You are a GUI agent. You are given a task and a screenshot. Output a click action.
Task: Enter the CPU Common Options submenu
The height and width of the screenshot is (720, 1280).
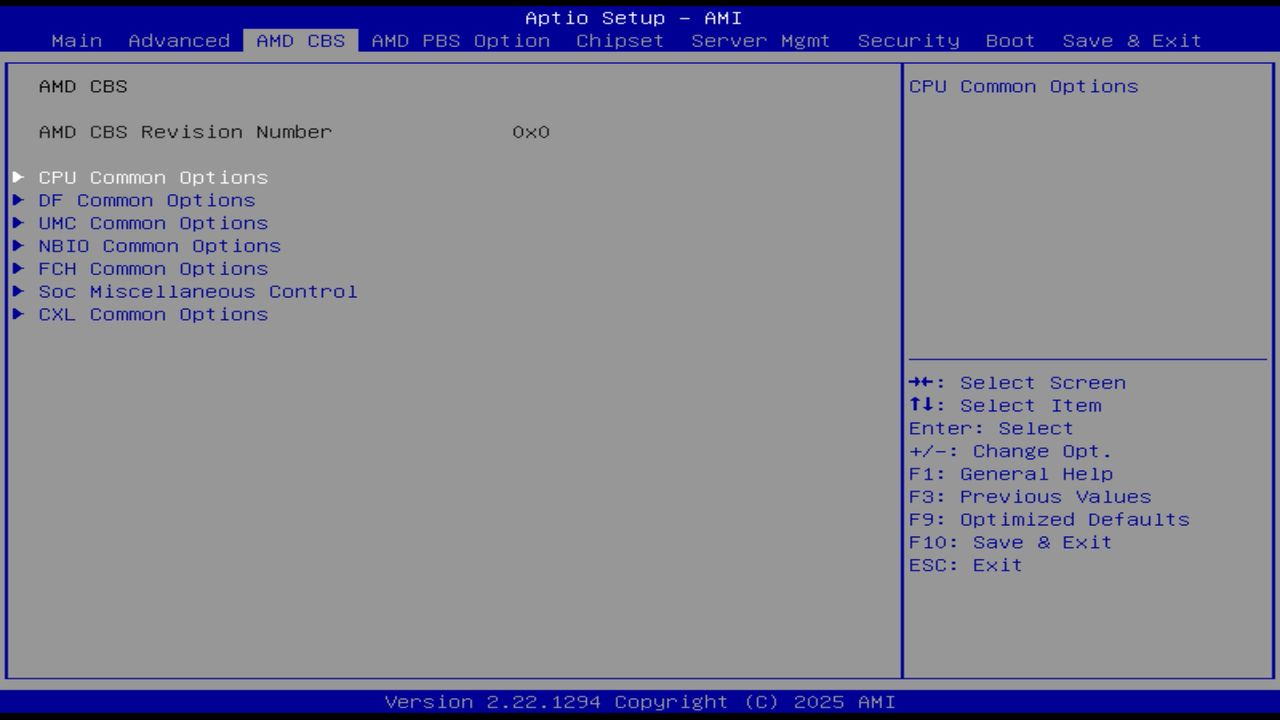click(x=153, y=177)
